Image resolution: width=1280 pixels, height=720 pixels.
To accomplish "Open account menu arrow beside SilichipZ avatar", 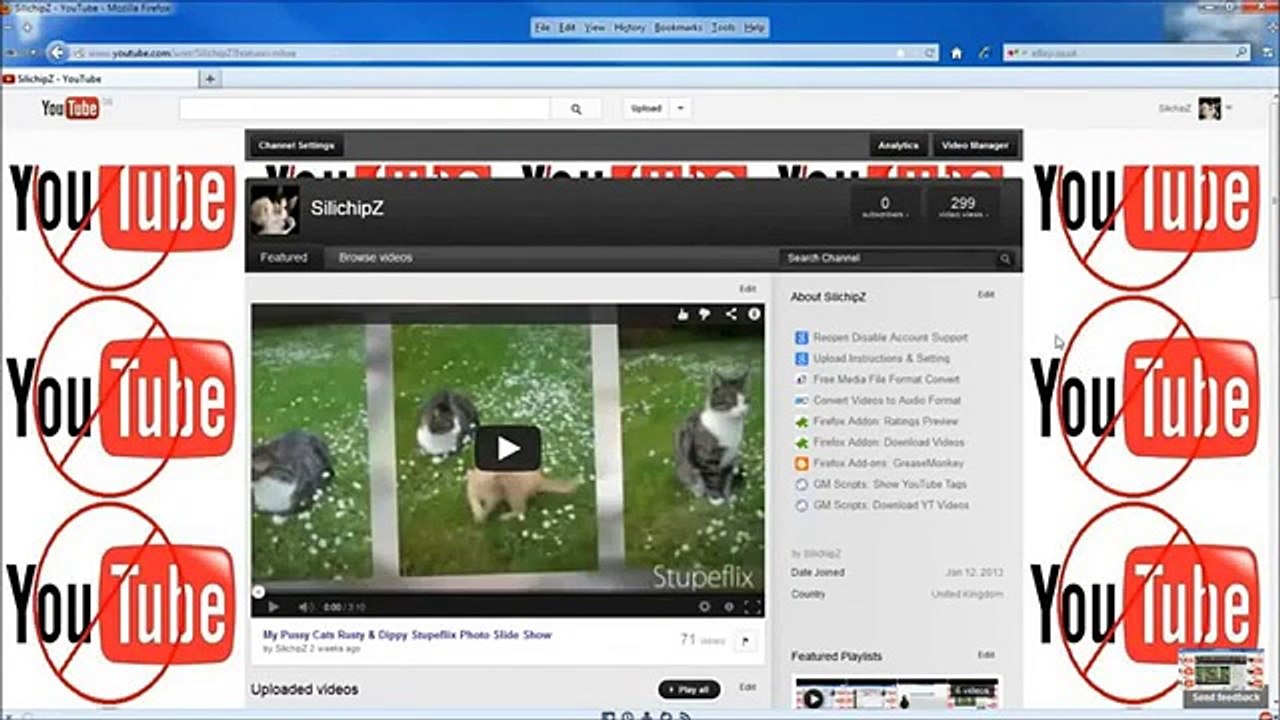I will click(1229, 108).
